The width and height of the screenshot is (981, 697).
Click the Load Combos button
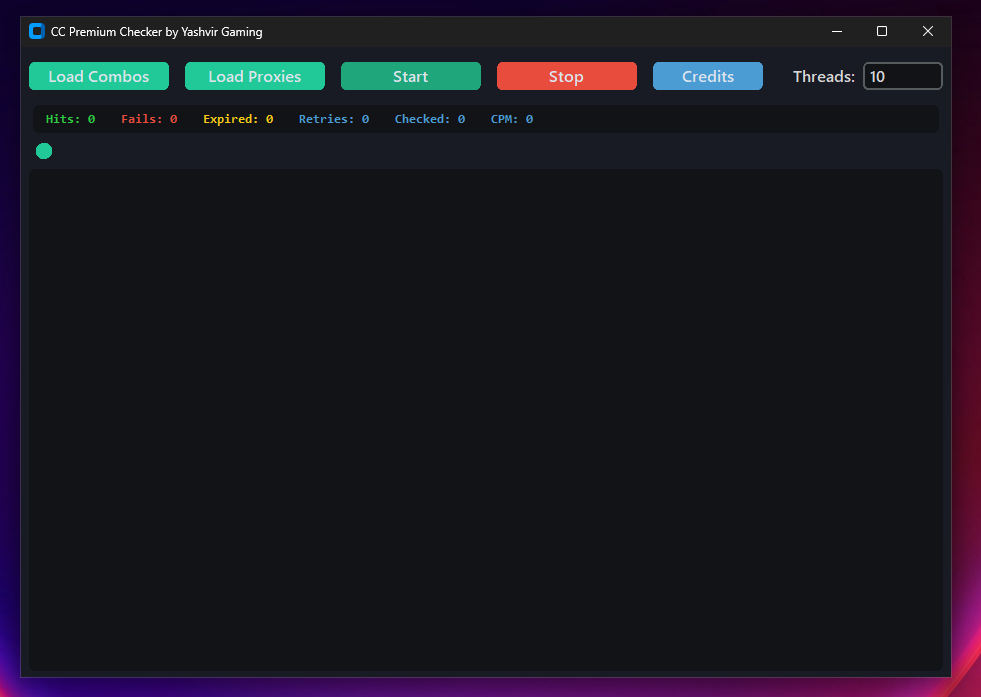click(99, 76)
